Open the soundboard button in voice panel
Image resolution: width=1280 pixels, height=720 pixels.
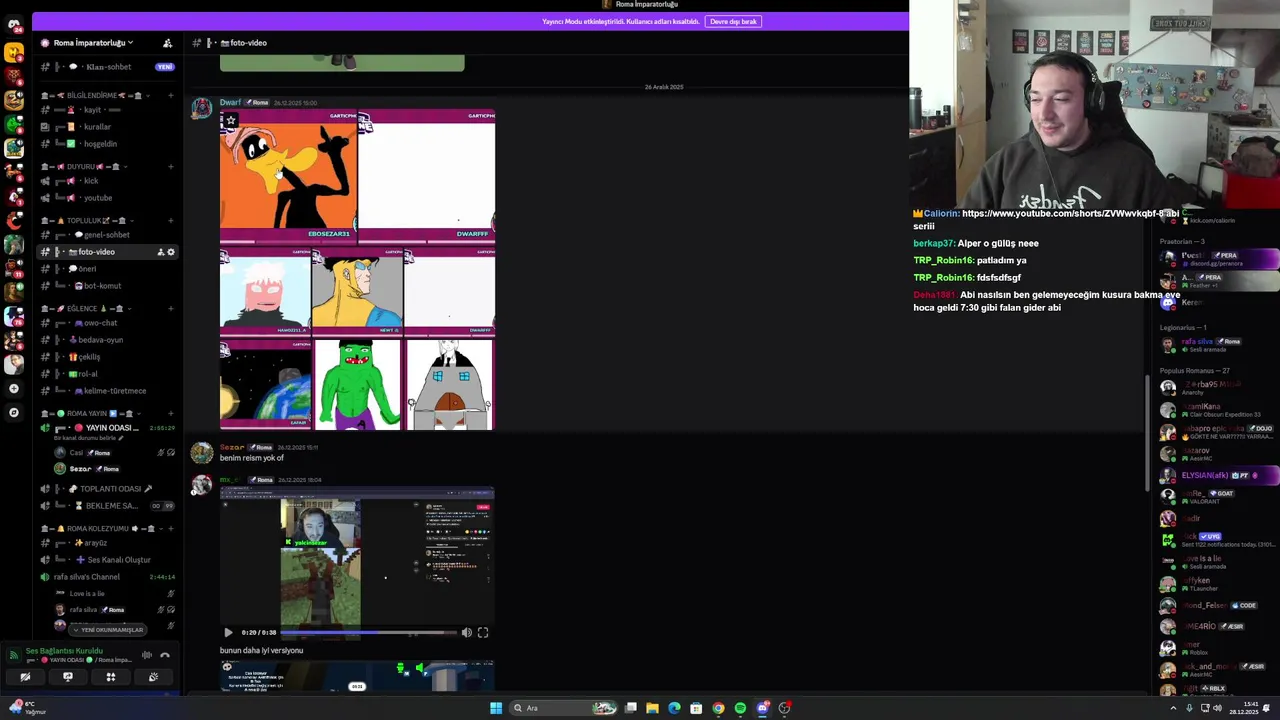point(153,677)
